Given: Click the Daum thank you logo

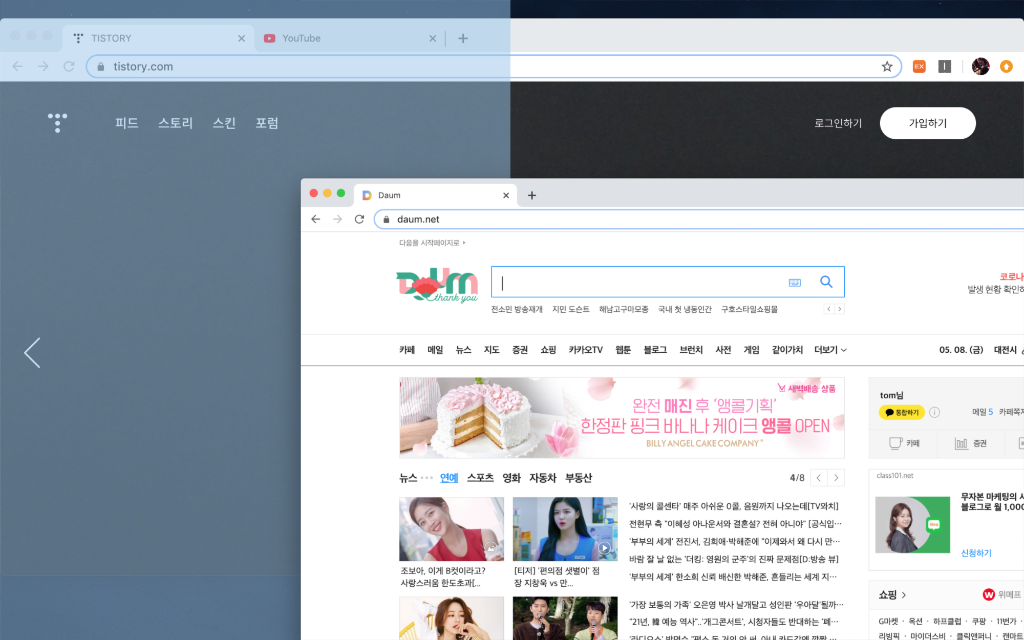Looking at the screenshot, I should click(x=437, y=286).
